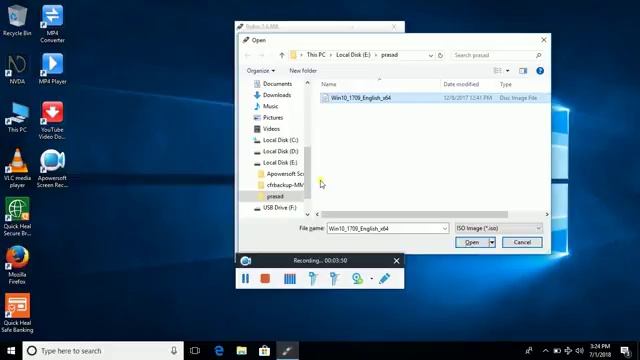Select Local Disk (E:) in the navigation pane
Viewport: 640px width, 360px height.
pos(280,162)
